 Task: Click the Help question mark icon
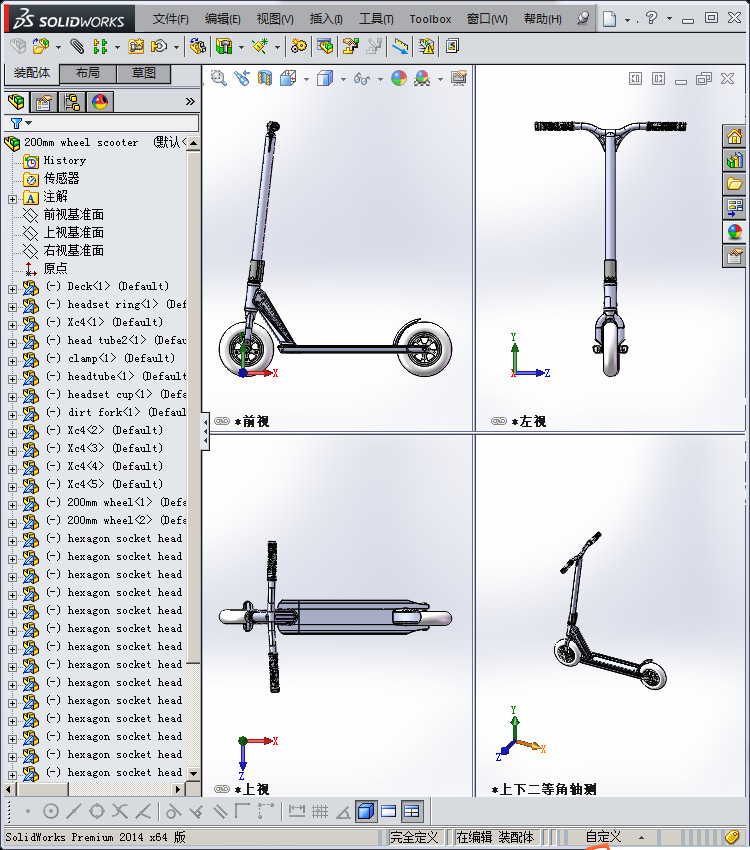pos(651,18)
